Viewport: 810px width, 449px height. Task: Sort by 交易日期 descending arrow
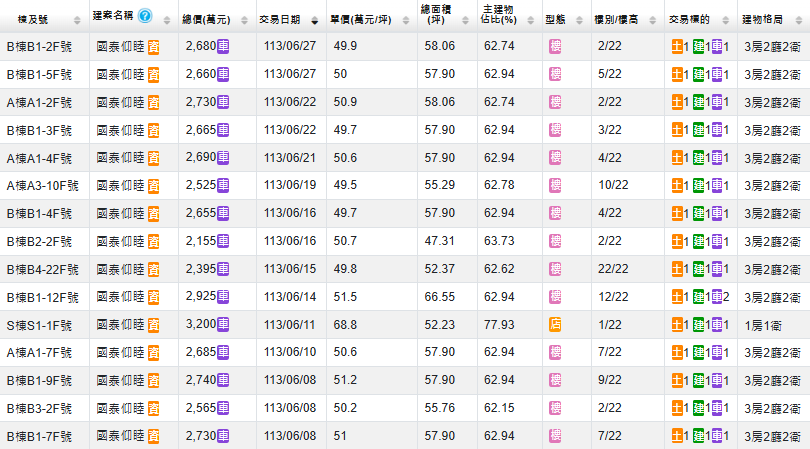315,20
